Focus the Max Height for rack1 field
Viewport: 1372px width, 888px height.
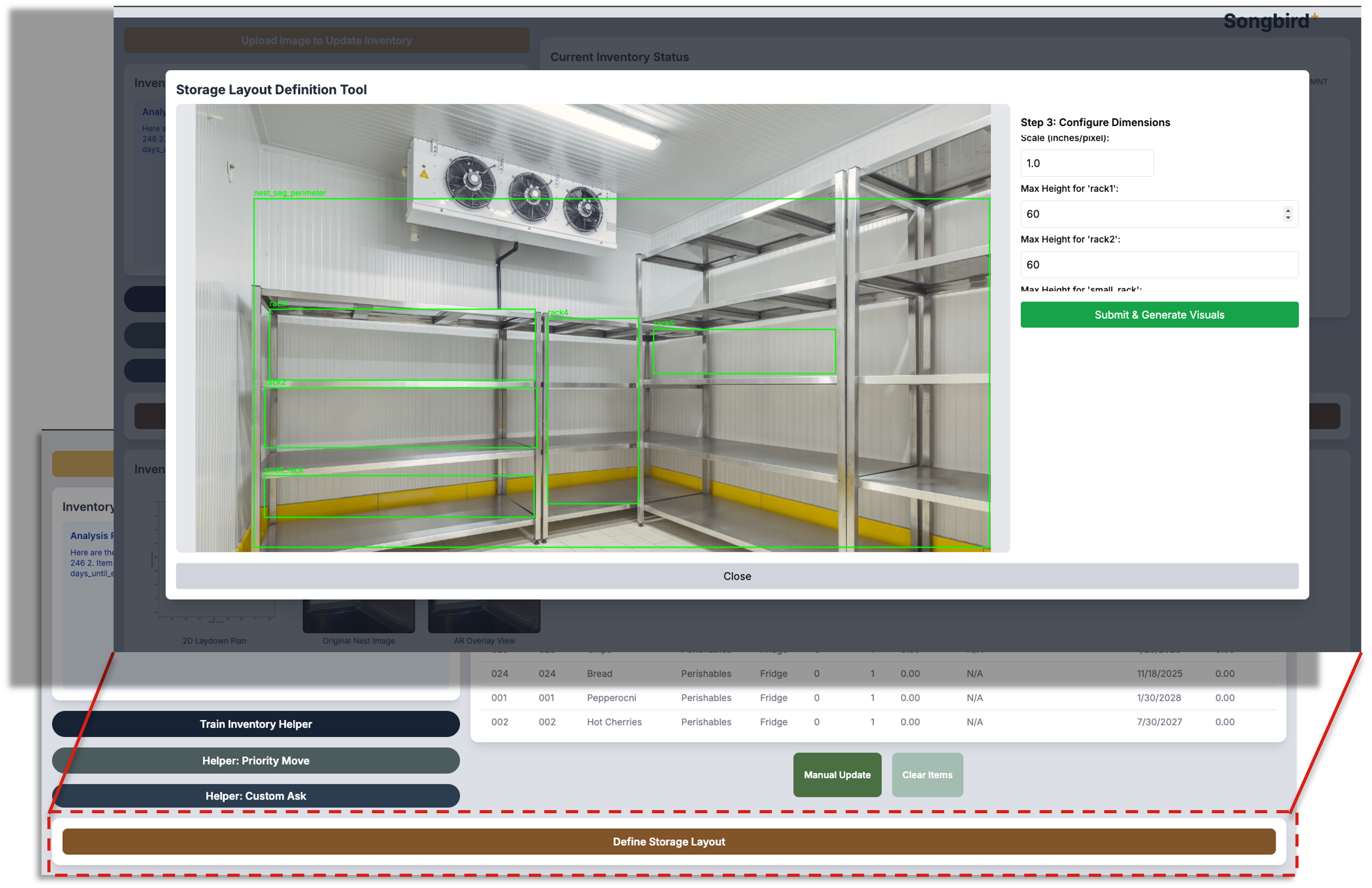(x=1147, y=214)
